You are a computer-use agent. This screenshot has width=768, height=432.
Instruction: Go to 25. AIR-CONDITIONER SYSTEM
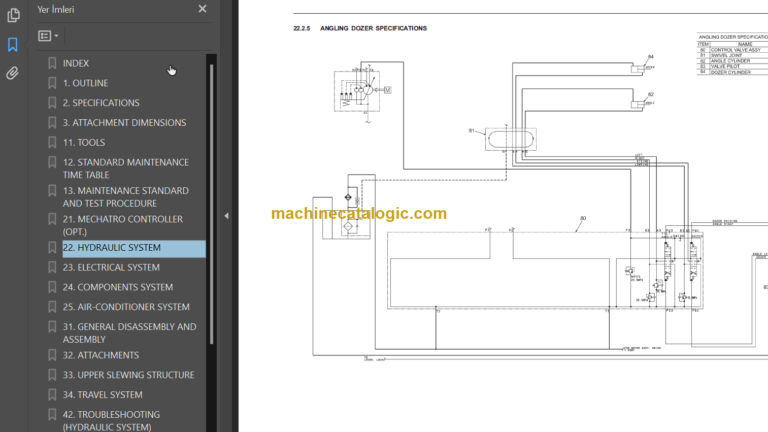[126, 307]
